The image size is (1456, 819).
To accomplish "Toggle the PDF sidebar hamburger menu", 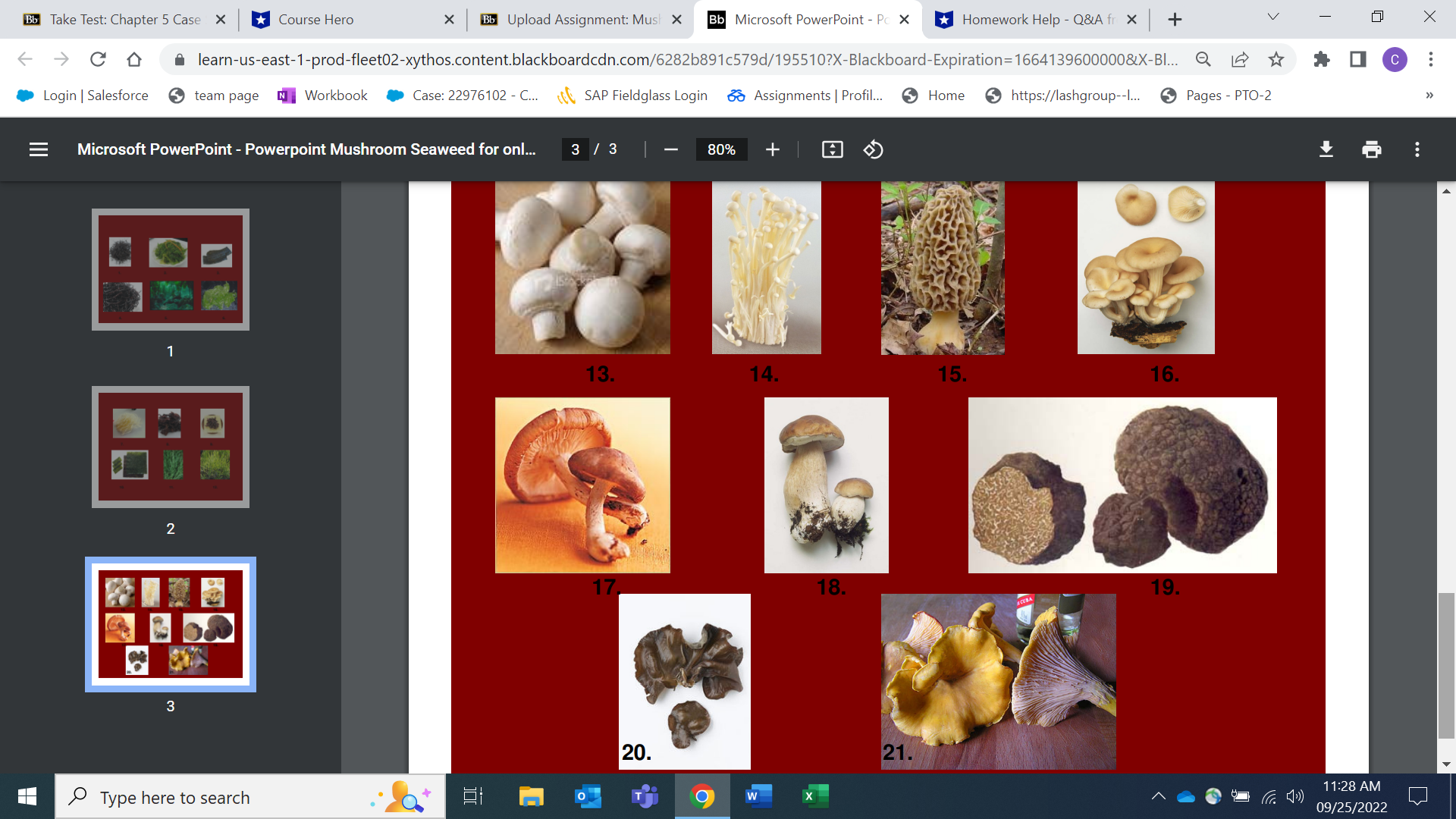I will (39, 149).
